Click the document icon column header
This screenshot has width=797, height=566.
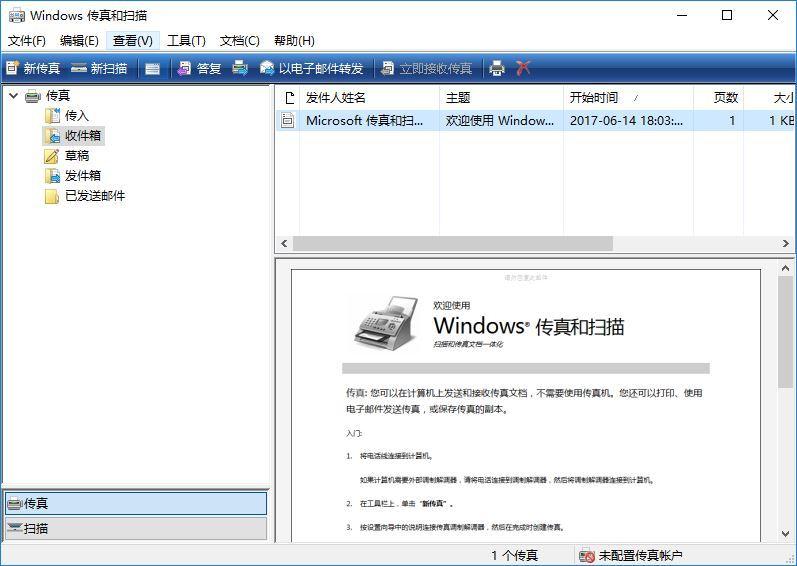point(289,98)
